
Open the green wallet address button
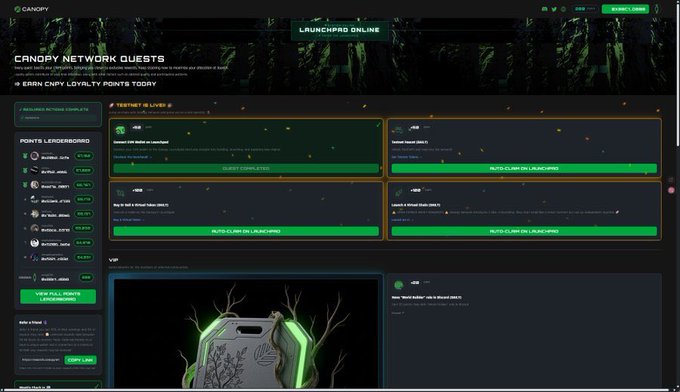[x=625, y=9]
